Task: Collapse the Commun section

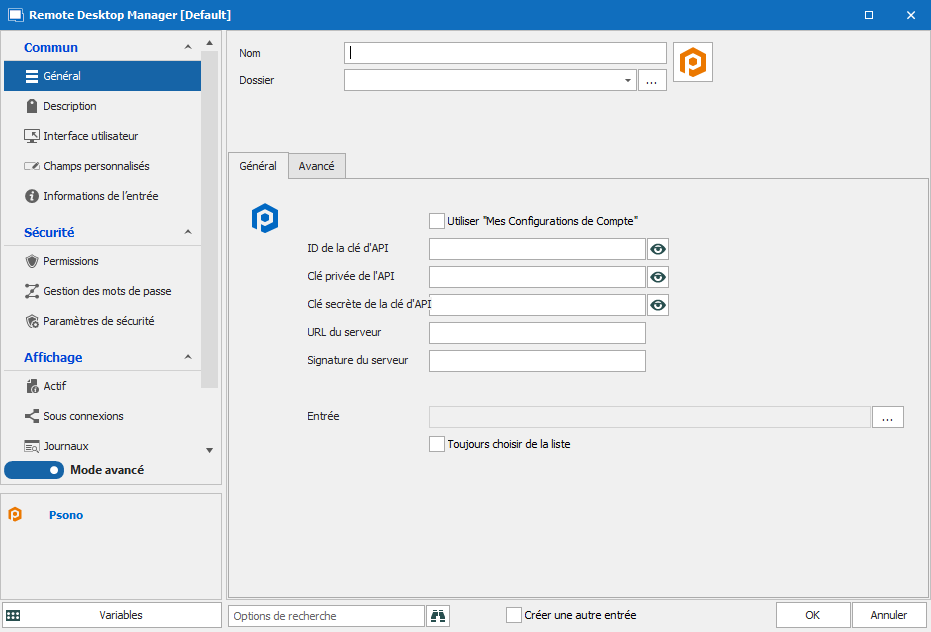Action: point(188,48)
